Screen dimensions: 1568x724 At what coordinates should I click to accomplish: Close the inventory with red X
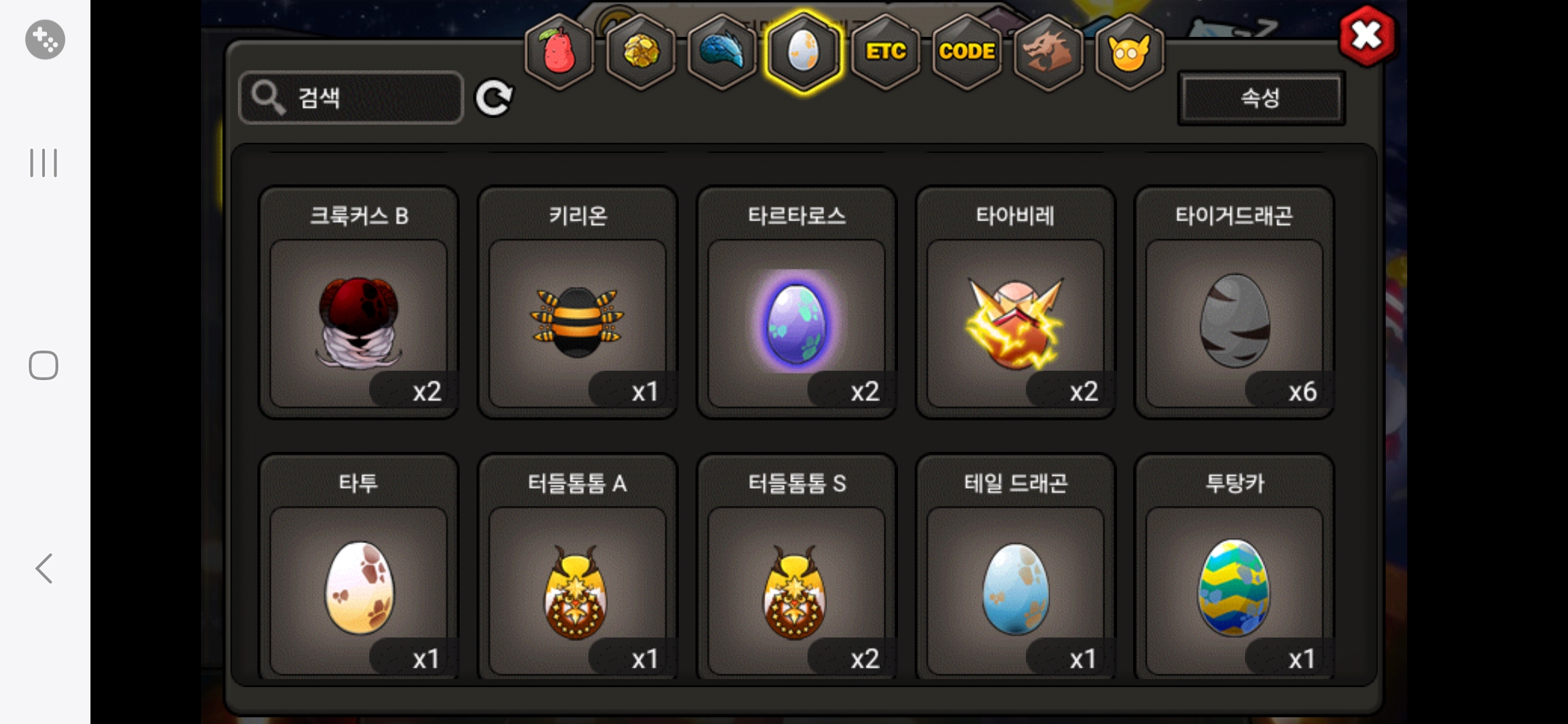[1367, 36]
